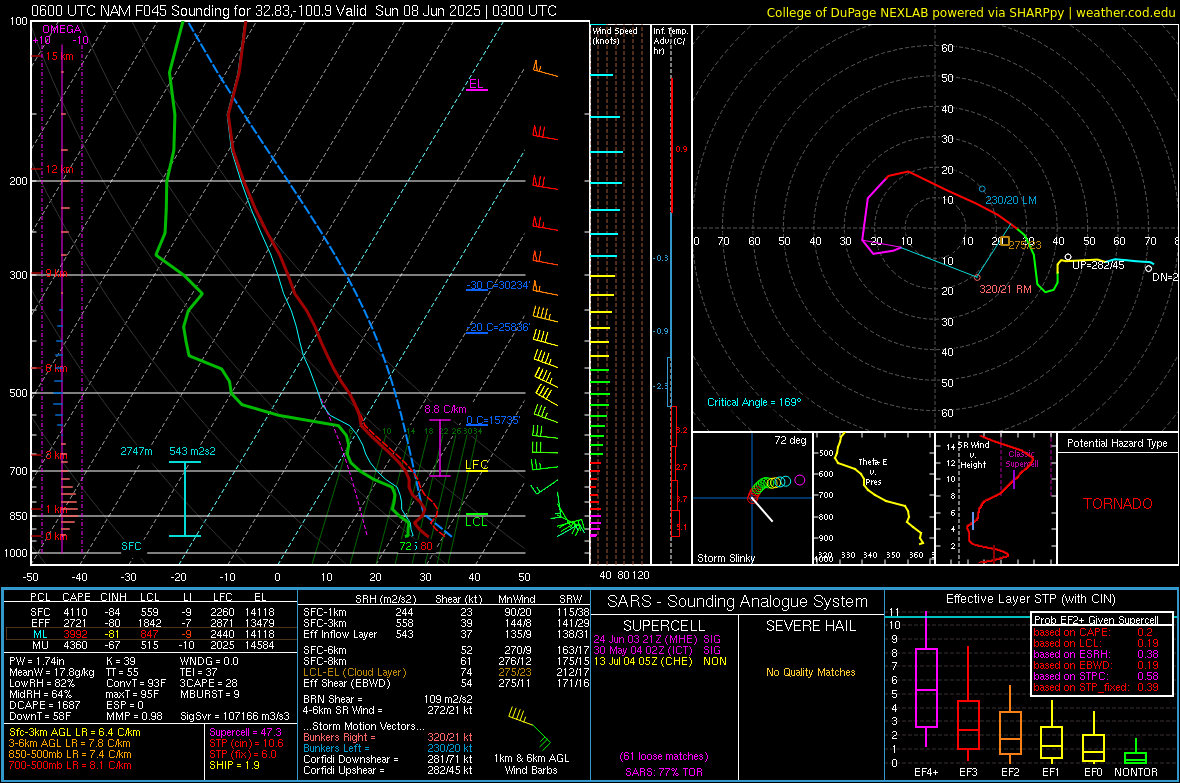Click the STP (cin) = 10.6 parameter

point(246,743)
